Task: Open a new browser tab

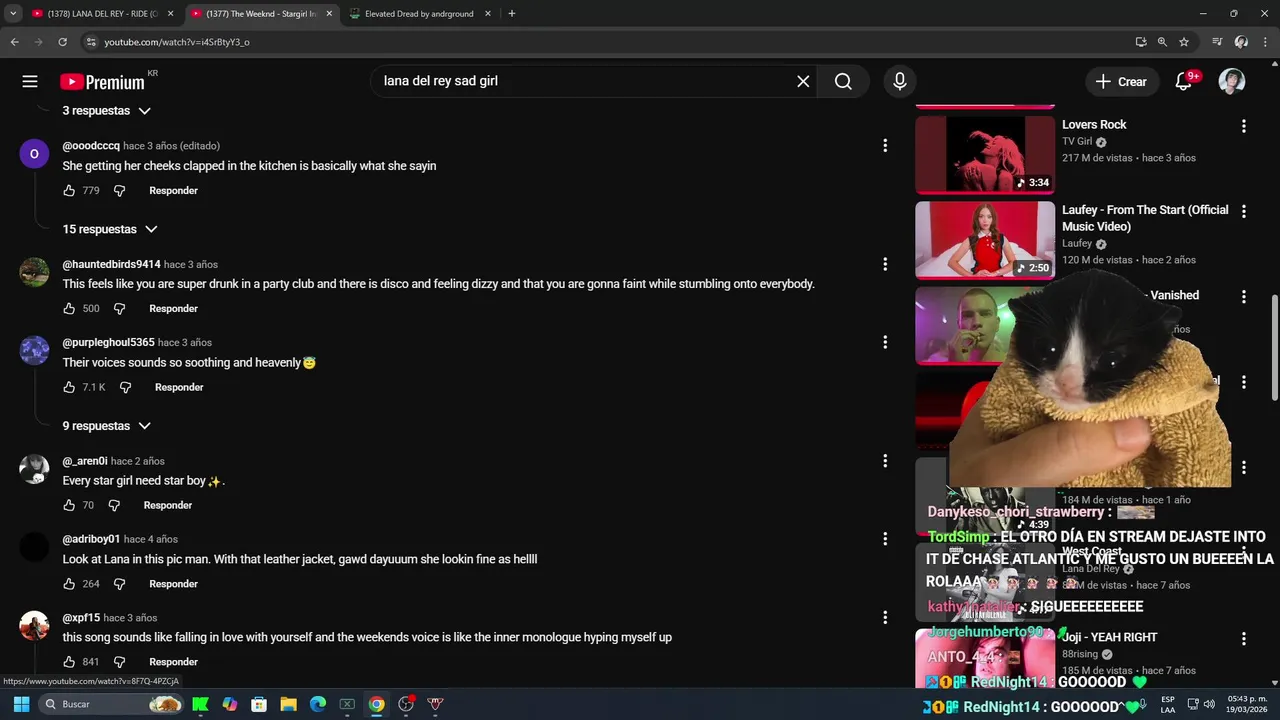Action: click(x=512, y=14)
